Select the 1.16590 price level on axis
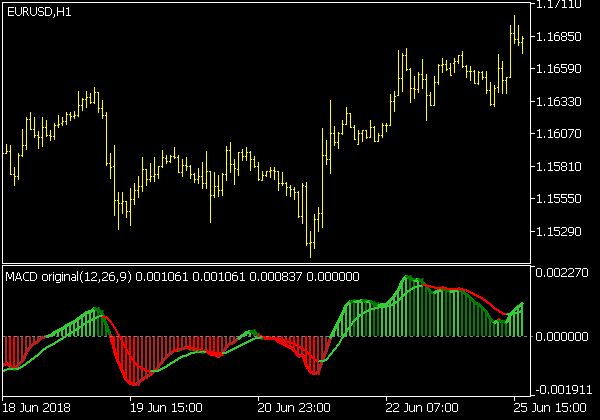This screenshot has height=420, width=600. (x=560, y=69)
